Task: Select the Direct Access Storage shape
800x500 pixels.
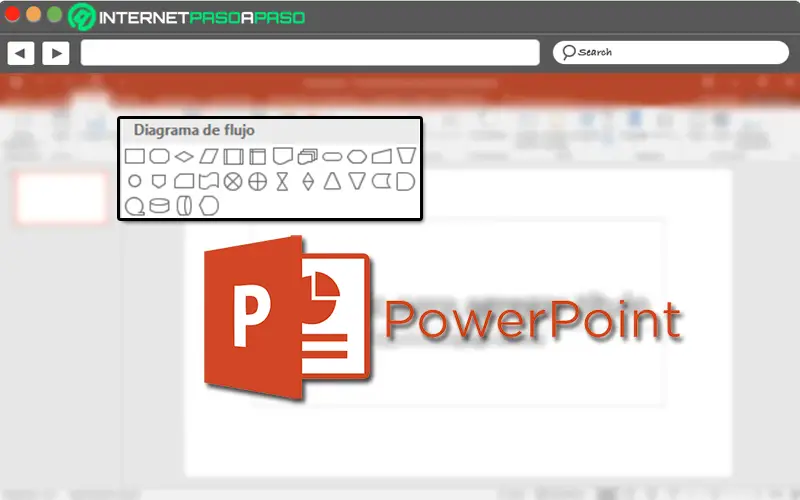Action: (184, 206)
